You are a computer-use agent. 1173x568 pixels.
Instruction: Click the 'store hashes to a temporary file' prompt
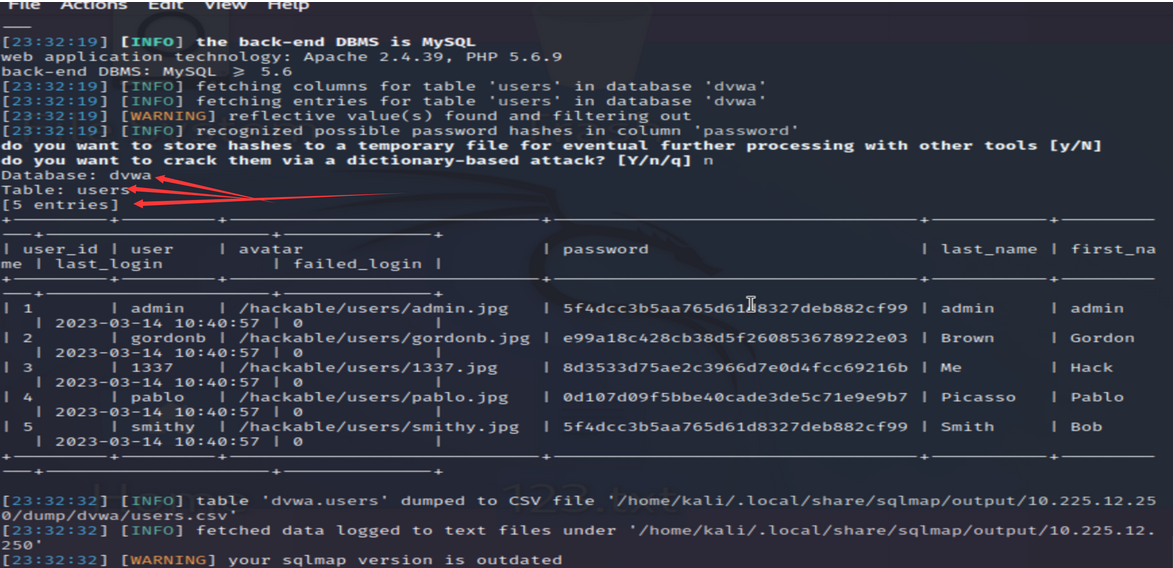(x=551, y=145)
